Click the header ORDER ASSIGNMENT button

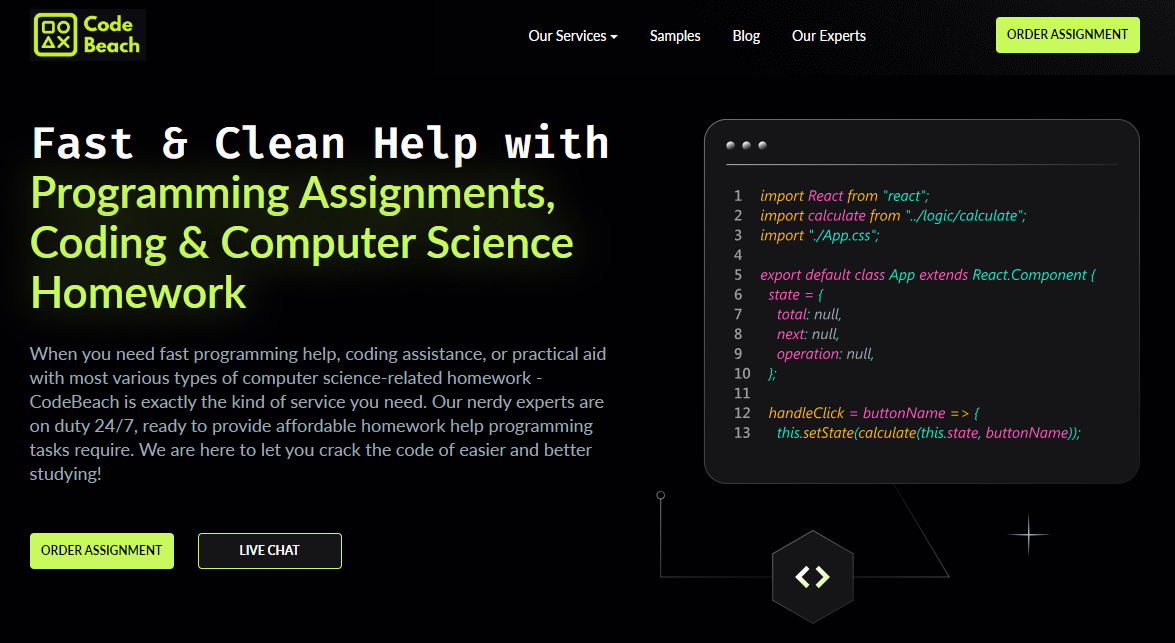click(x=1067, y=35)
